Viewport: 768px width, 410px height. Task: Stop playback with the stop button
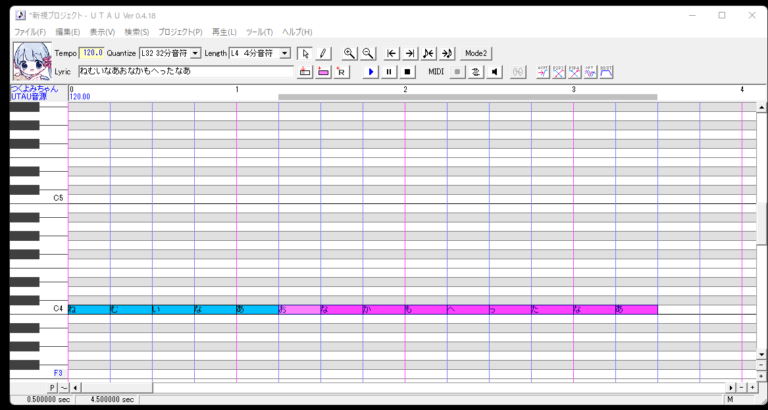(x=408, y=72)
